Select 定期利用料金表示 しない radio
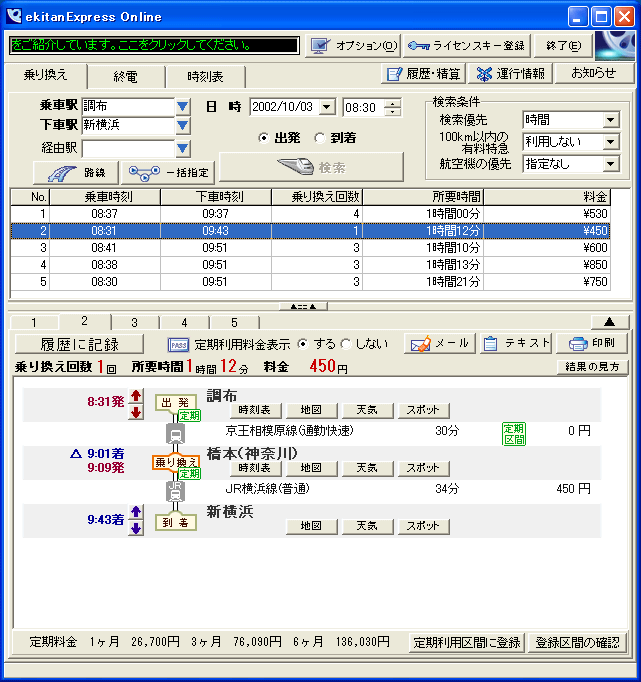The image size is (641, 682). 346,344
